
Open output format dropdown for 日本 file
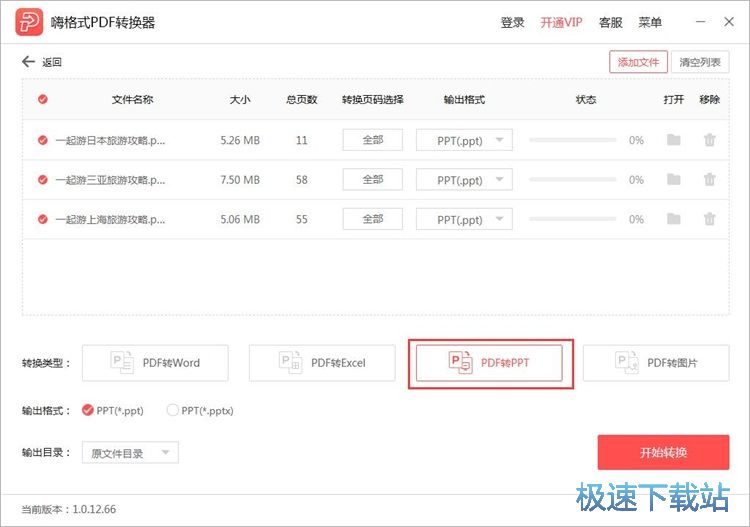pos(464,140)
